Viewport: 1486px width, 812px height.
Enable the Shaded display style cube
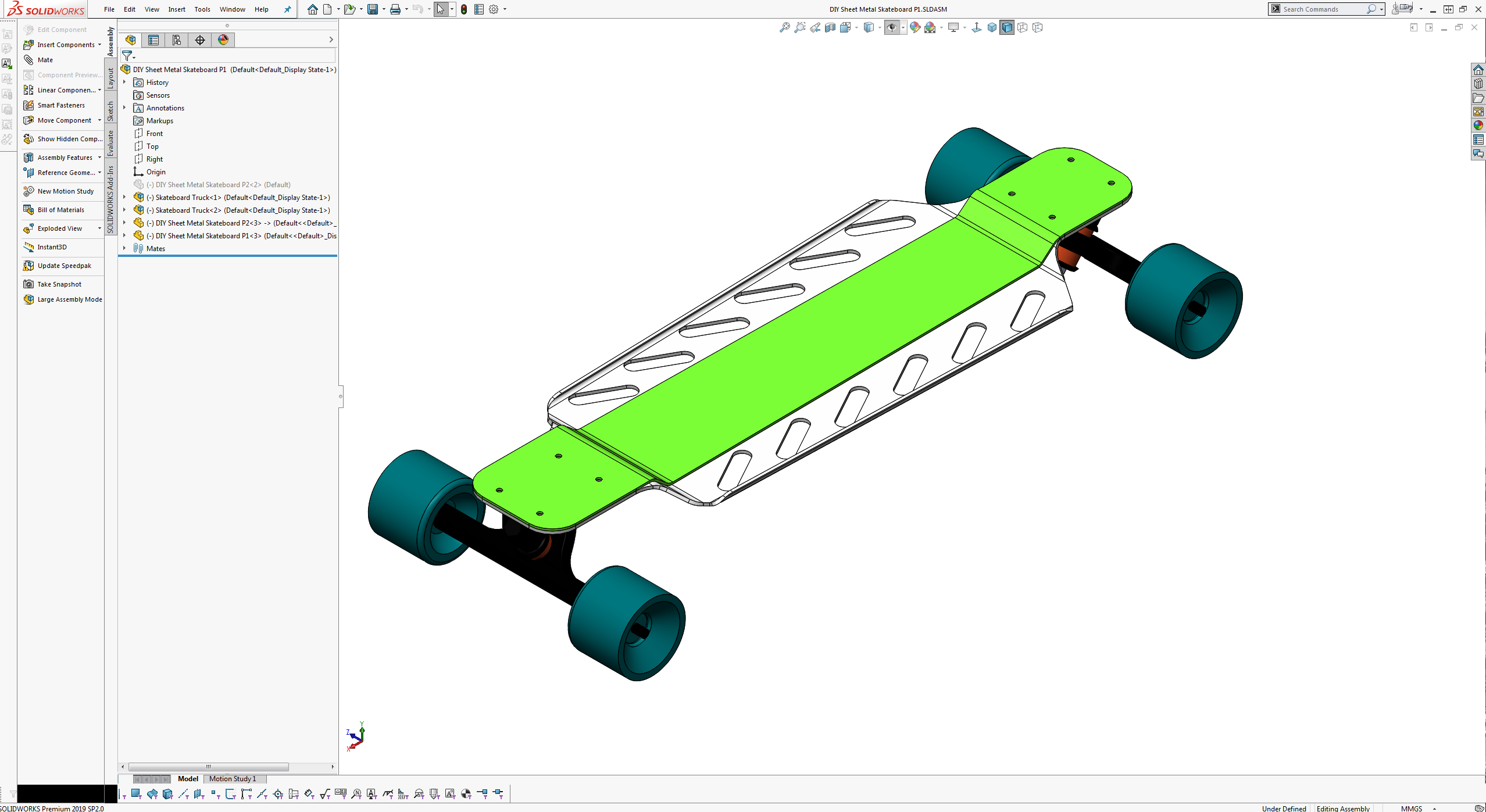pos(992,27)
